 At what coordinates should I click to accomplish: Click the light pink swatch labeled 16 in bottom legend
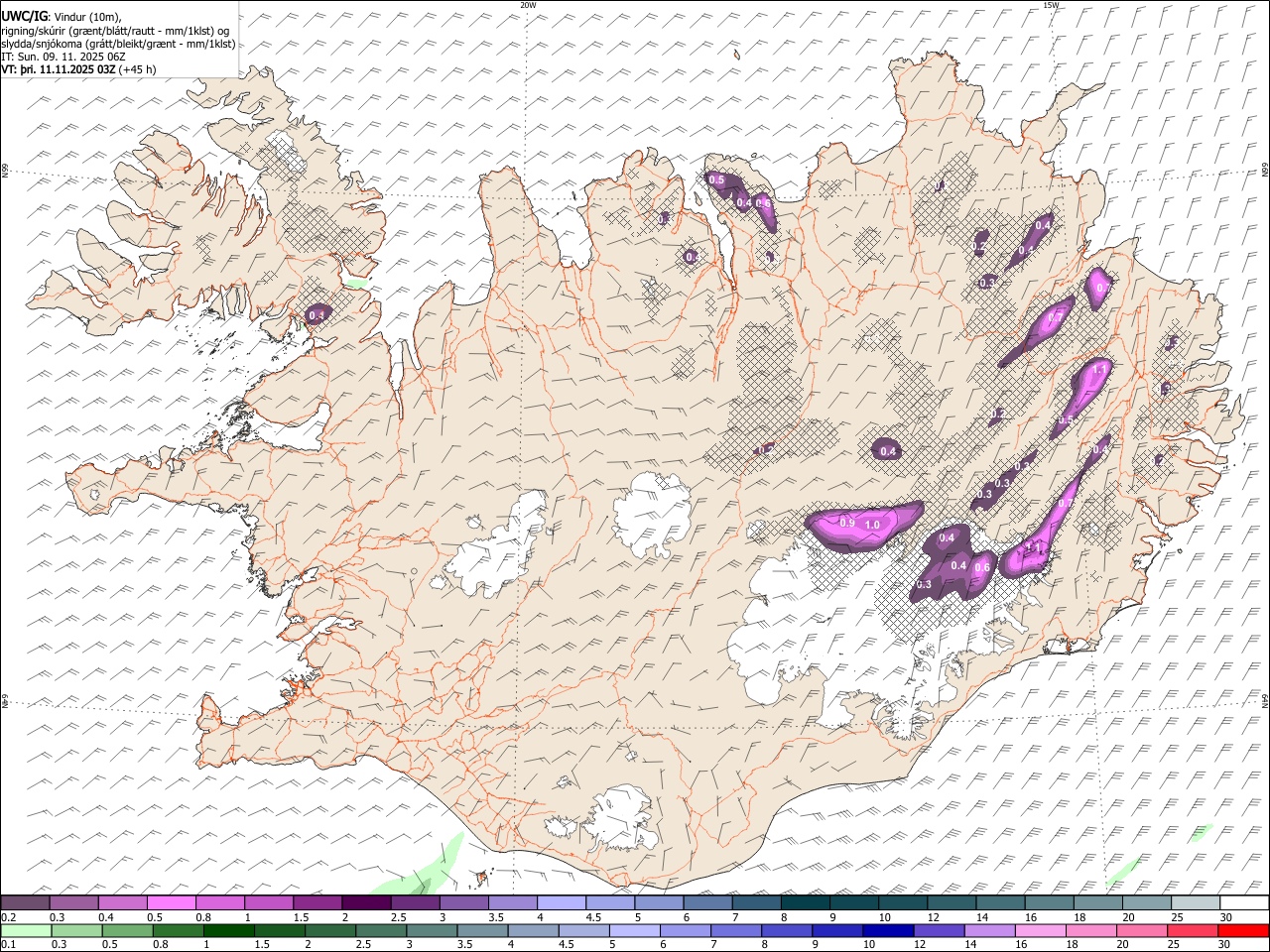(x=1039, y=930)
